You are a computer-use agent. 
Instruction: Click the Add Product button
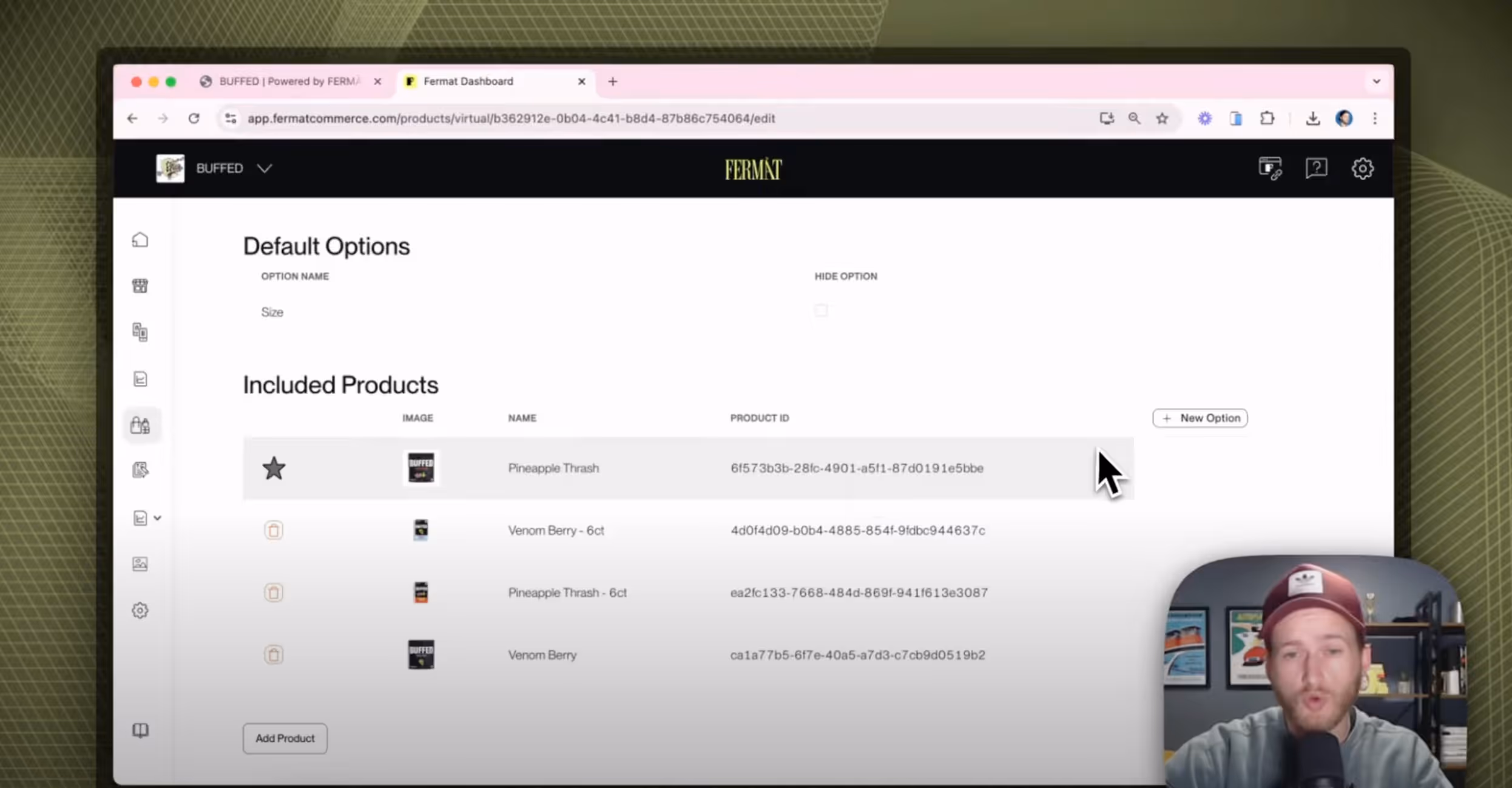point(285,738)
